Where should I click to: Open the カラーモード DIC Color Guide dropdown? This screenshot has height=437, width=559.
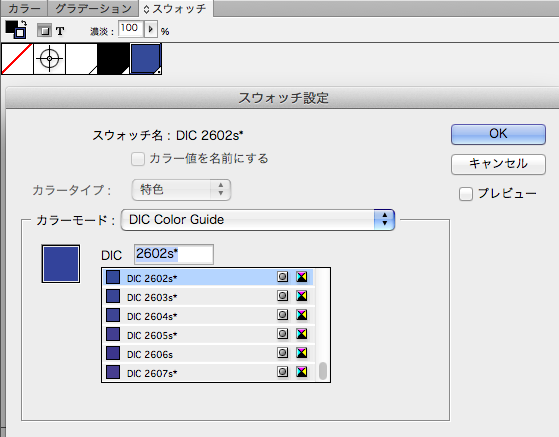point(258,220)
